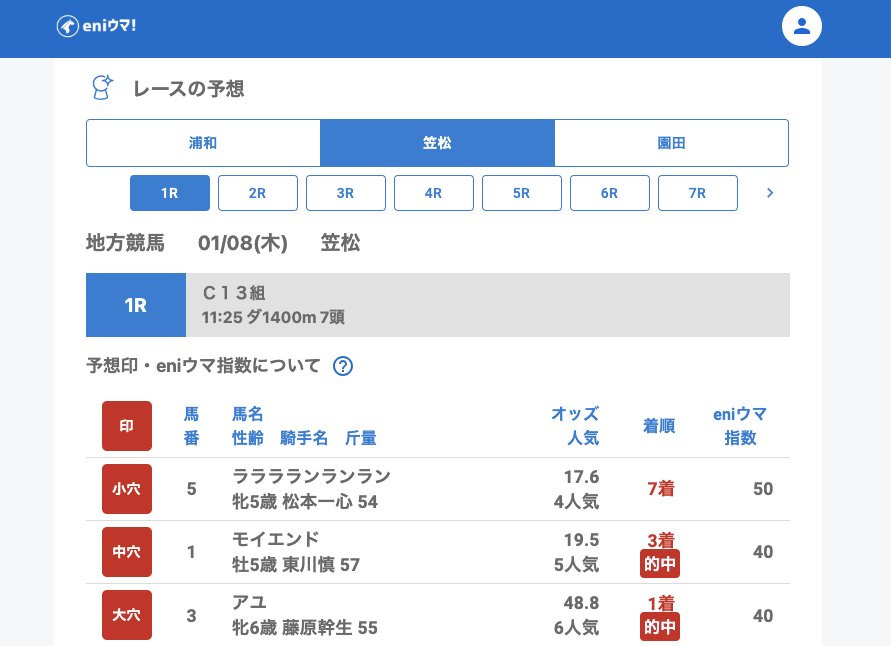891x646 pixels.
Task: Open help question mark about eniウマ index
Action: coord(342,366)
